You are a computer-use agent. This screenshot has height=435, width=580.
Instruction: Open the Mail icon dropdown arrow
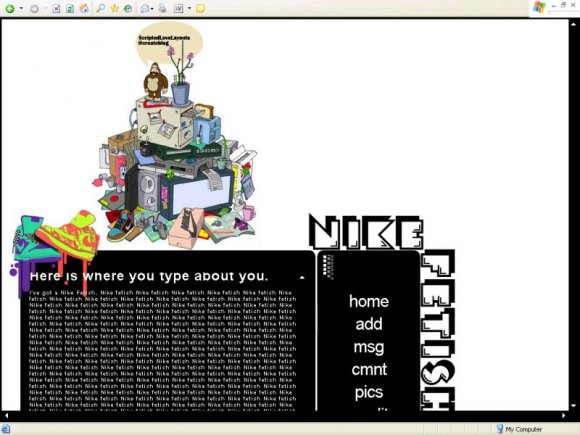[152, 9]
